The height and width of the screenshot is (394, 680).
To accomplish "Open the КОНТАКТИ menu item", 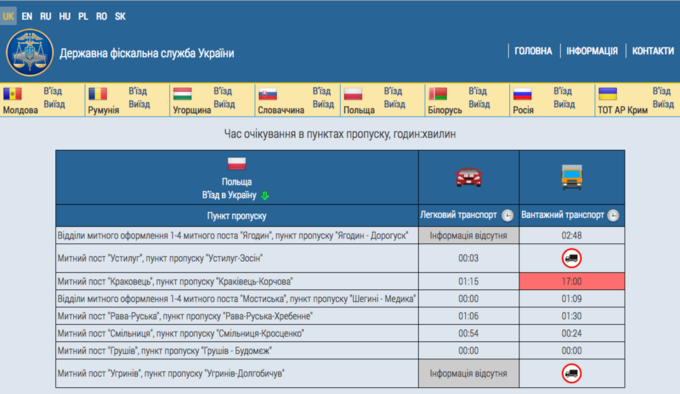I will click(653, 51).
